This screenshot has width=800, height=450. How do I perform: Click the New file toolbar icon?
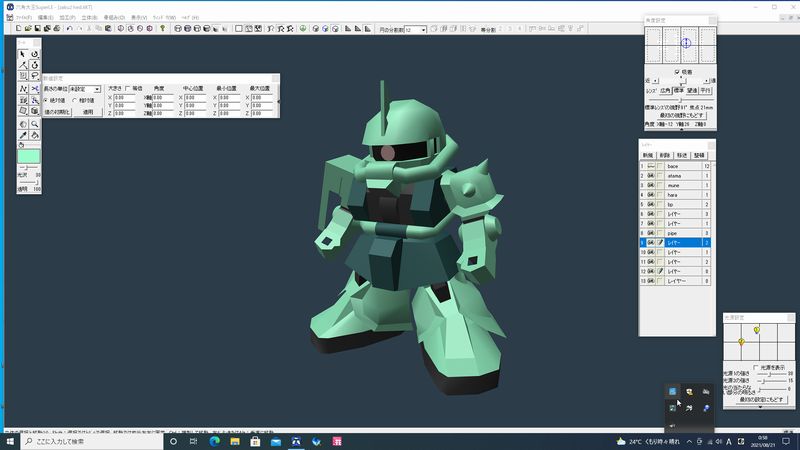pos(19,29)
